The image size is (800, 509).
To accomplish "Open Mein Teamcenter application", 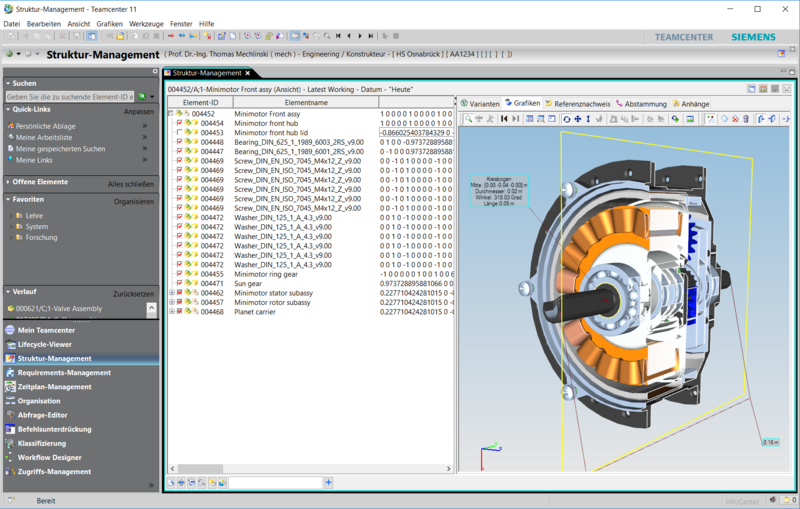I will 46,330.
